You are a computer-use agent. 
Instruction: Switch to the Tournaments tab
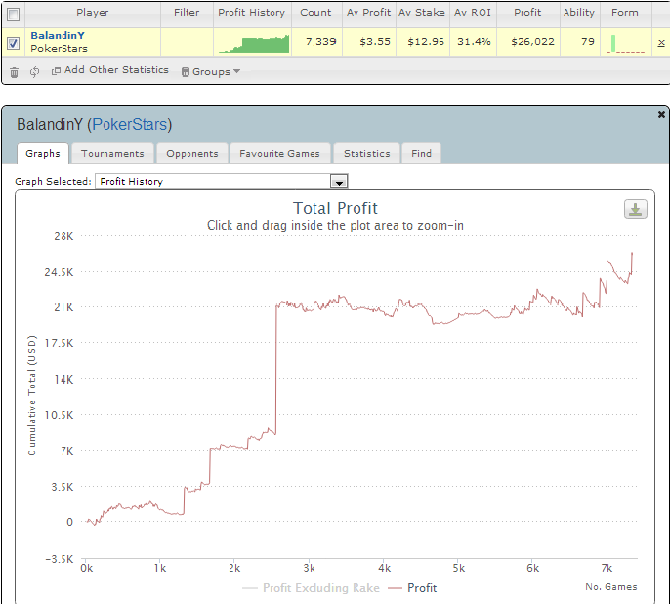(113, 153)
